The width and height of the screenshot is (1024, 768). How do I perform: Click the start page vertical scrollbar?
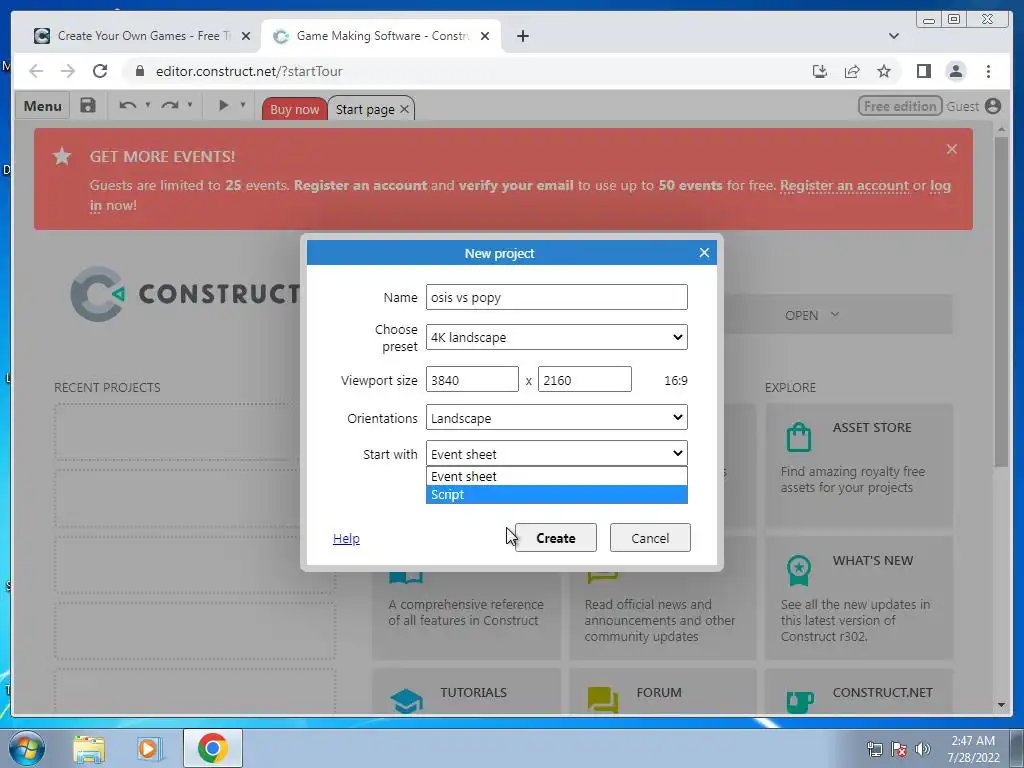[1002, 300]
